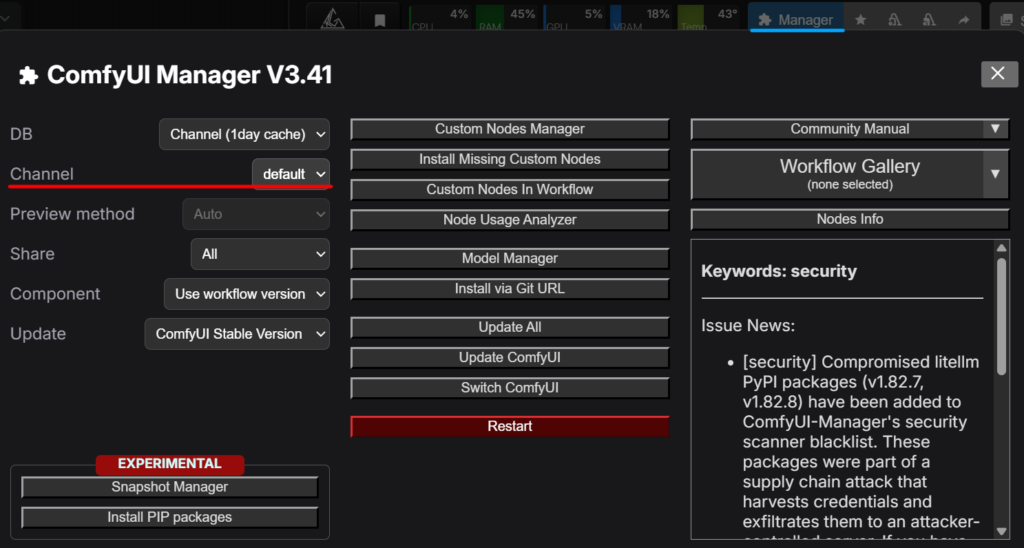The image size is (1024, 548).
Task: Open the Component workflow version dropdown
Action: pos(247,294)
